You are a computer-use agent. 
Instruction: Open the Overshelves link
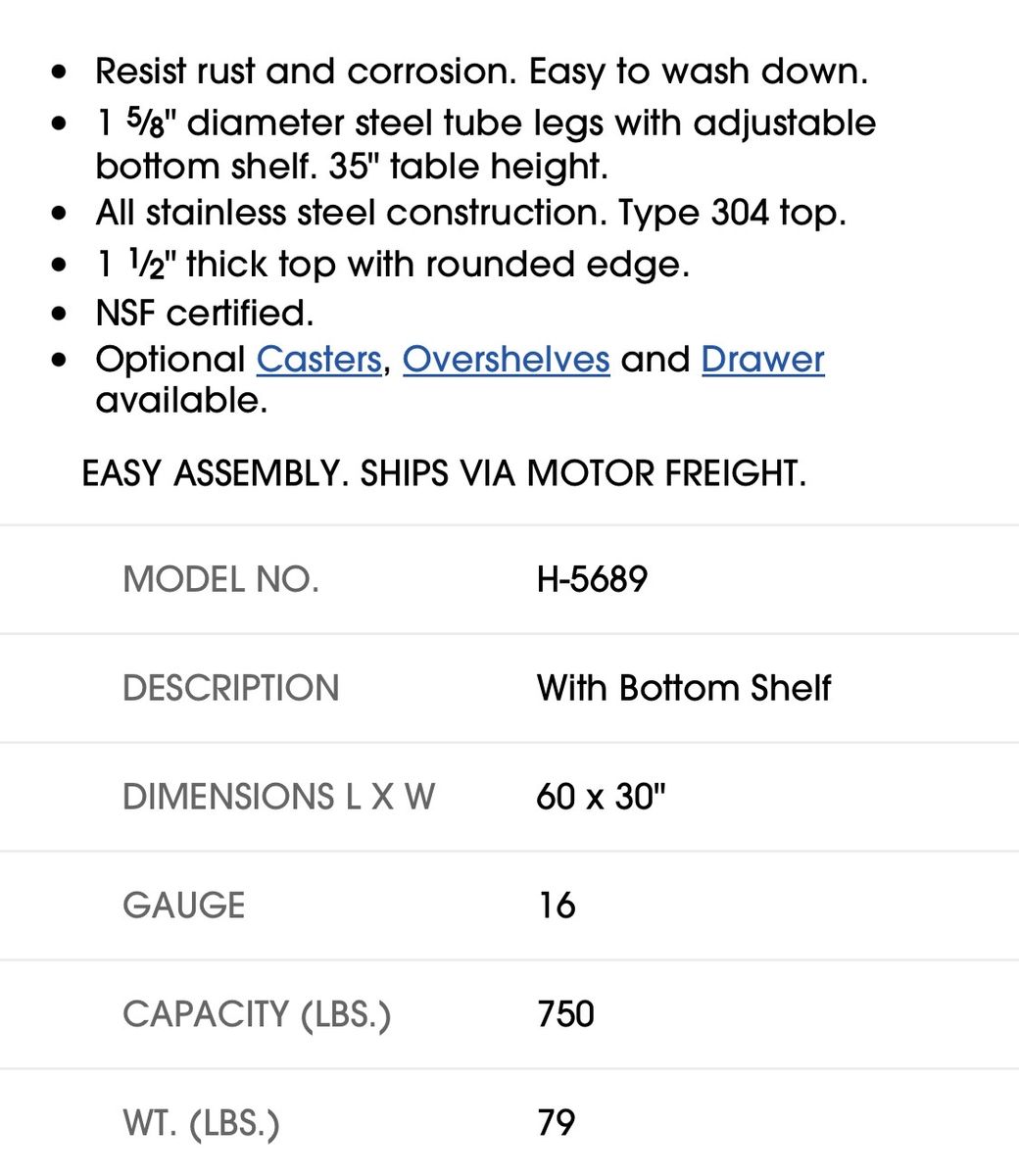tap(507, 360)
